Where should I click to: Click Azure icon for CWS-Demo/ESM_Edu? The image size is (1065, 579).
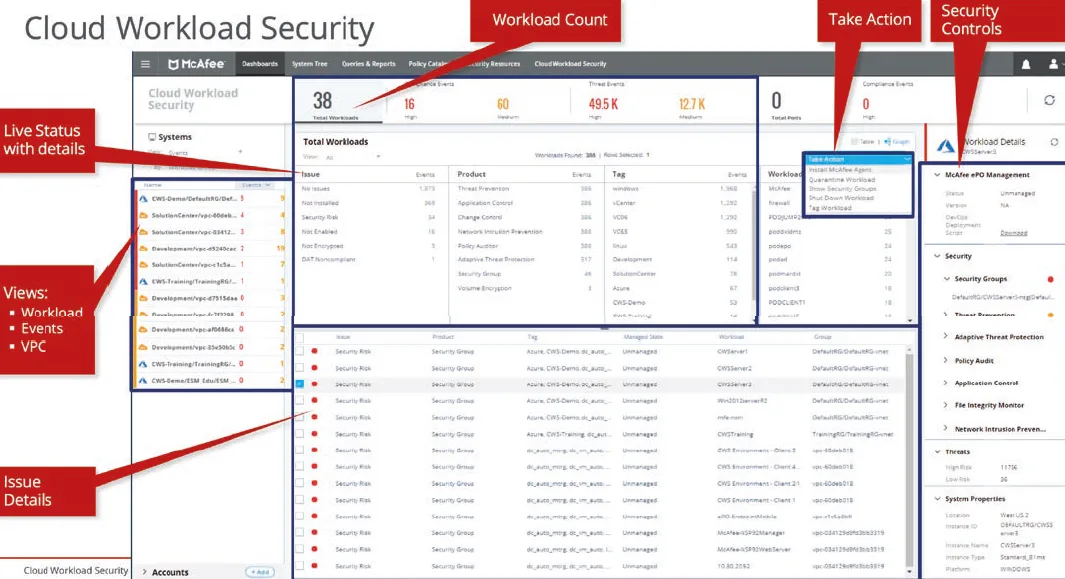coord(143,381)
